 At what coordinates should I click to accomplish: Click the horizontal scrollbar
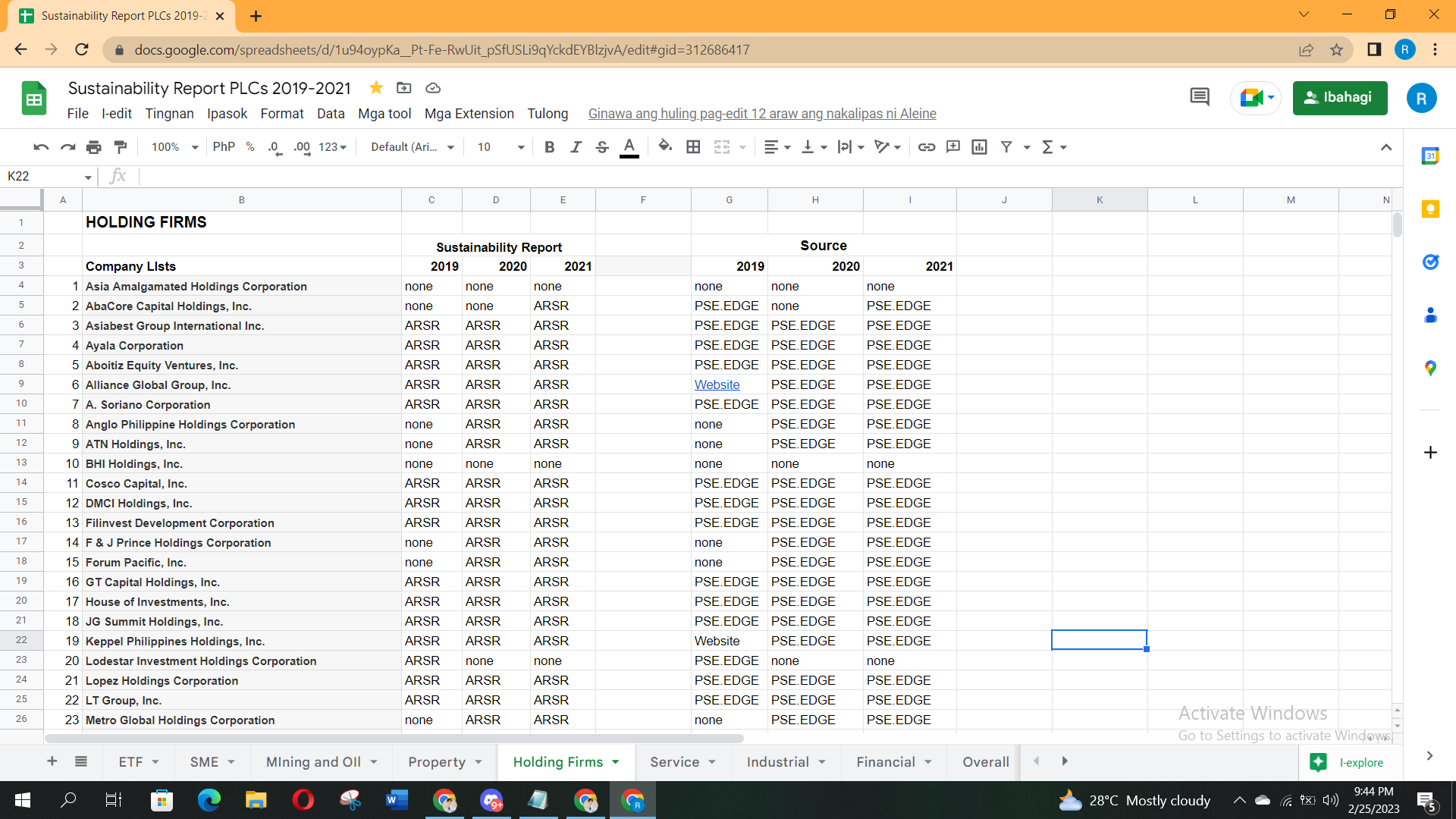pyautogui.click(x=394, y=738)
